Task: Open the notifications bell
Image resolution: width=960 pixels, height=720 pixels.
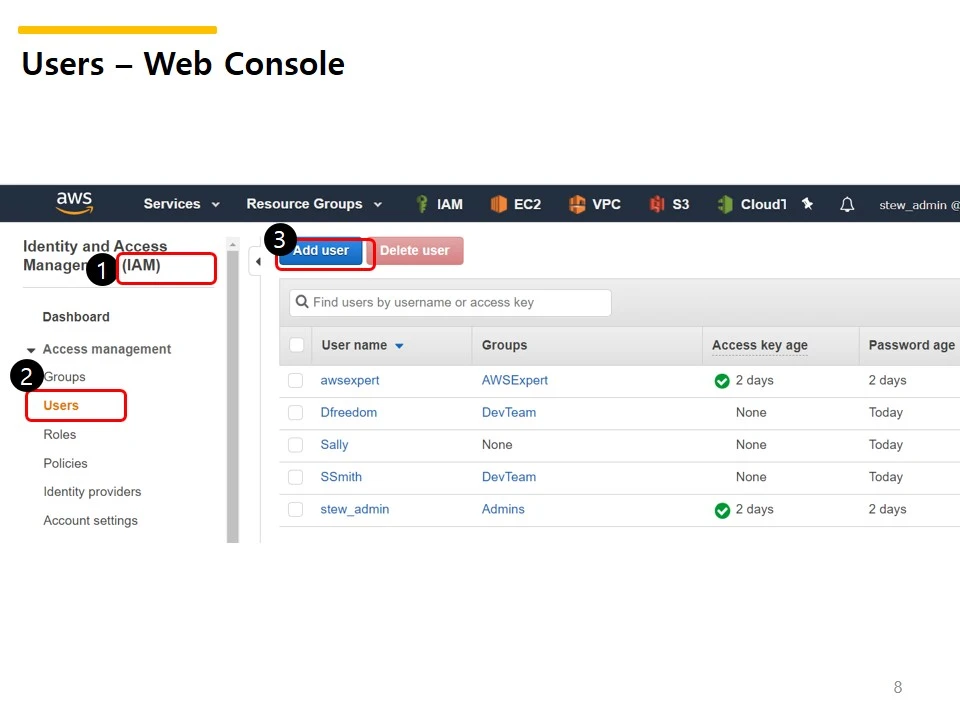Action: [x=847, y=204]
